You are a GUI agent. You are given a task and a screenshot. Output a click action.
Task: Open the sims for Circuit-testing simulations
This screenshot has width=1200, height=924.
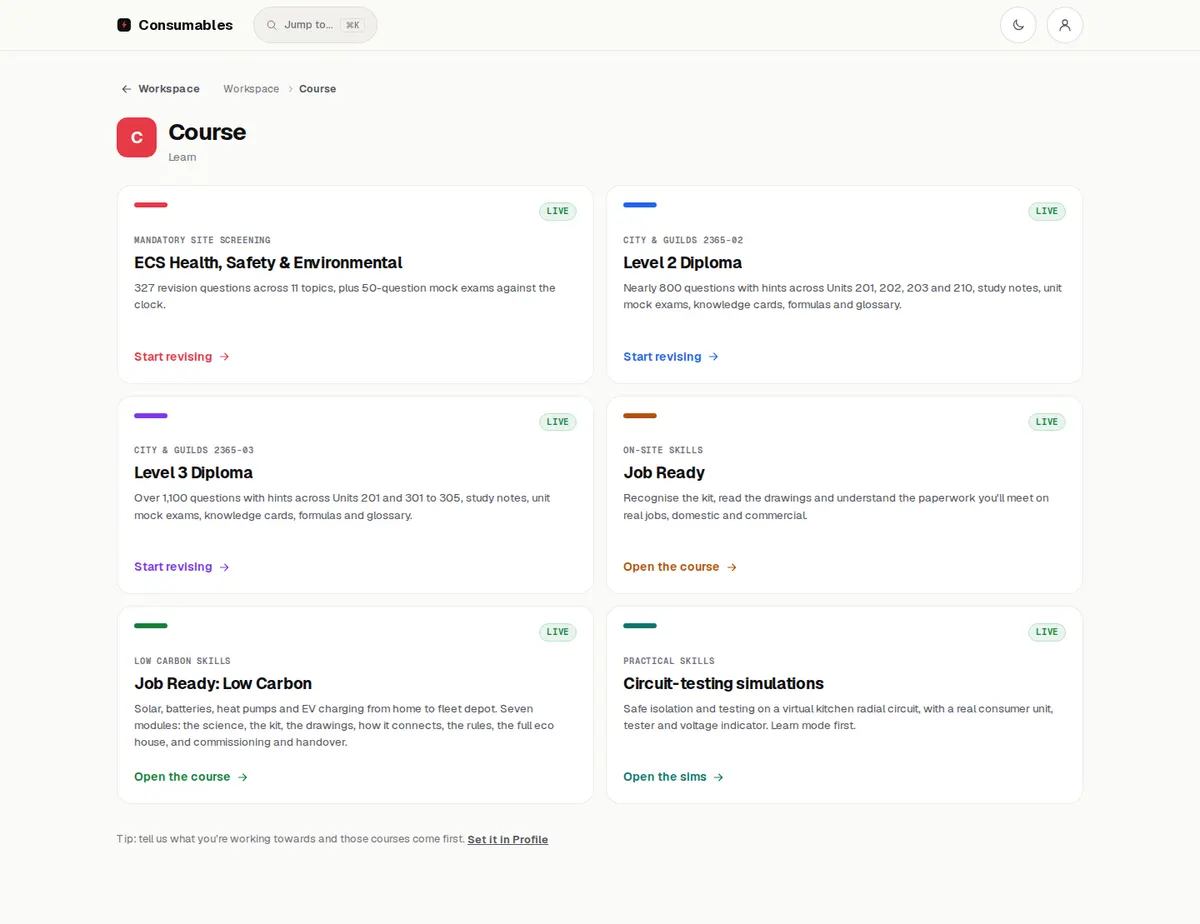coord(674,777)
